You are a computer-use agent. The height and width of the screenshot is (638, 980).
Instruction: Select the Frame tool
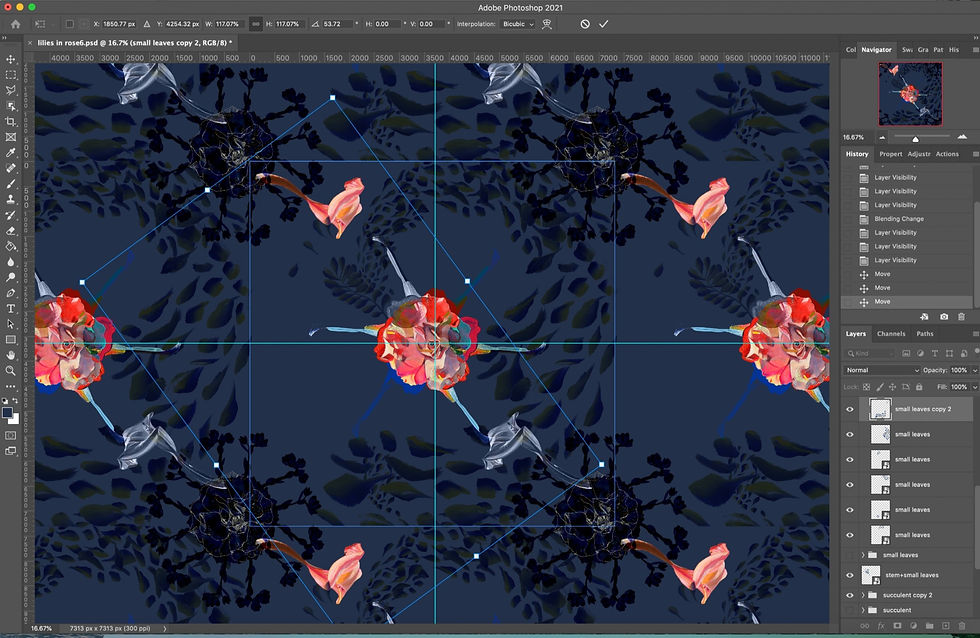pyautogui.click(x=11, y=137)
